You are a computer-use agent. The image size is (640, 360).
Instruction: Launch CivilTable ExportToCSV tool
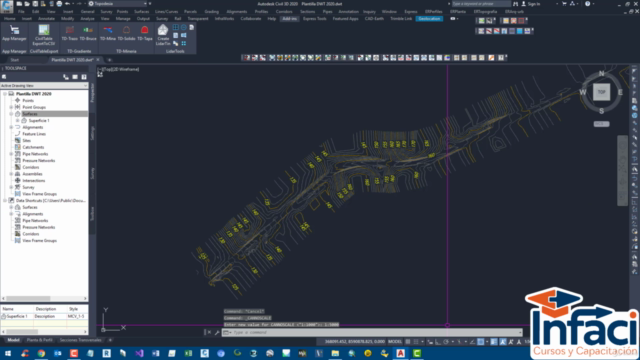44,35
